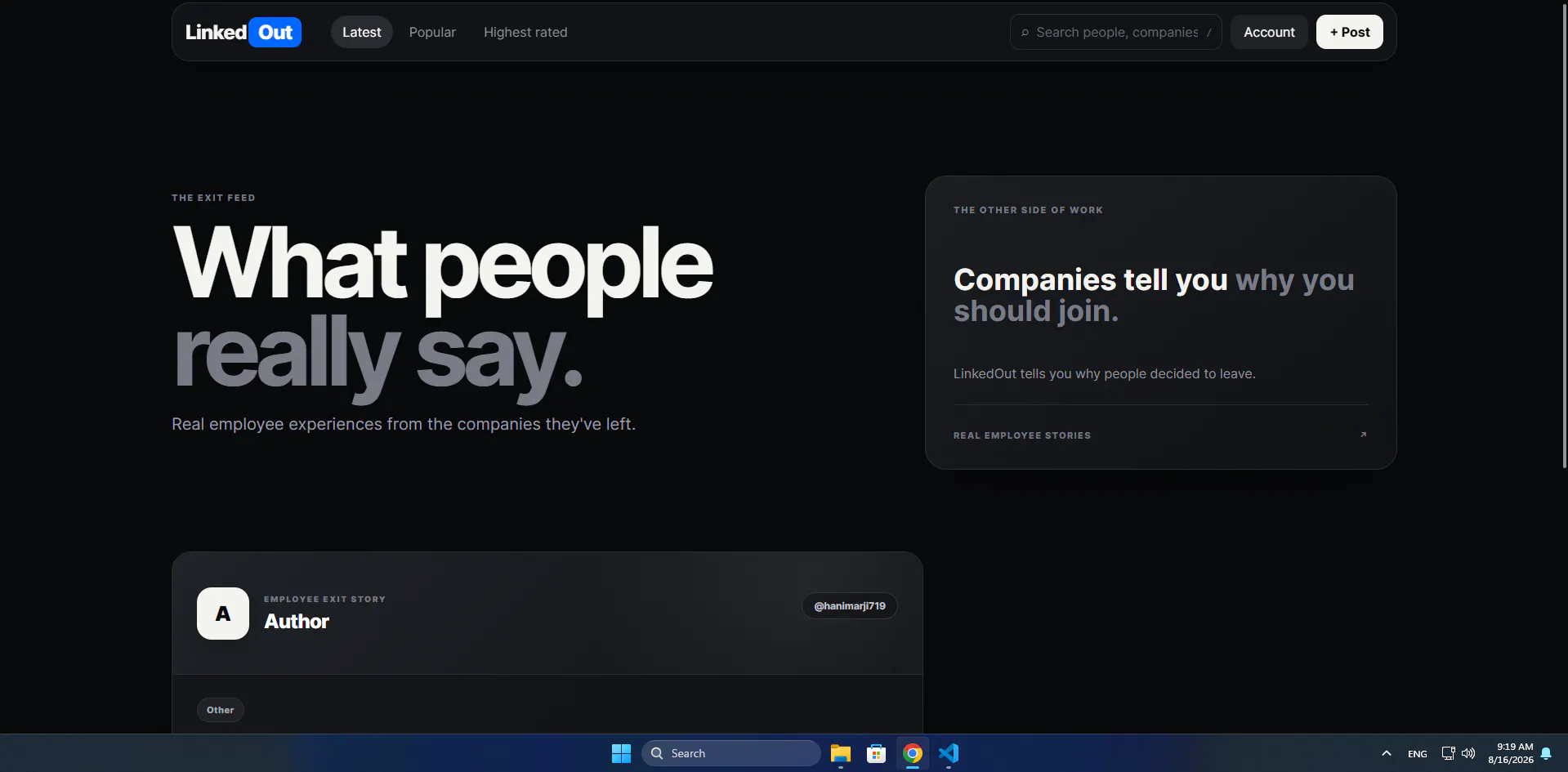Open File Explorer from the taskbar
The height and width of the screenshot is (772, 1568).
click(x=840, y=753)
